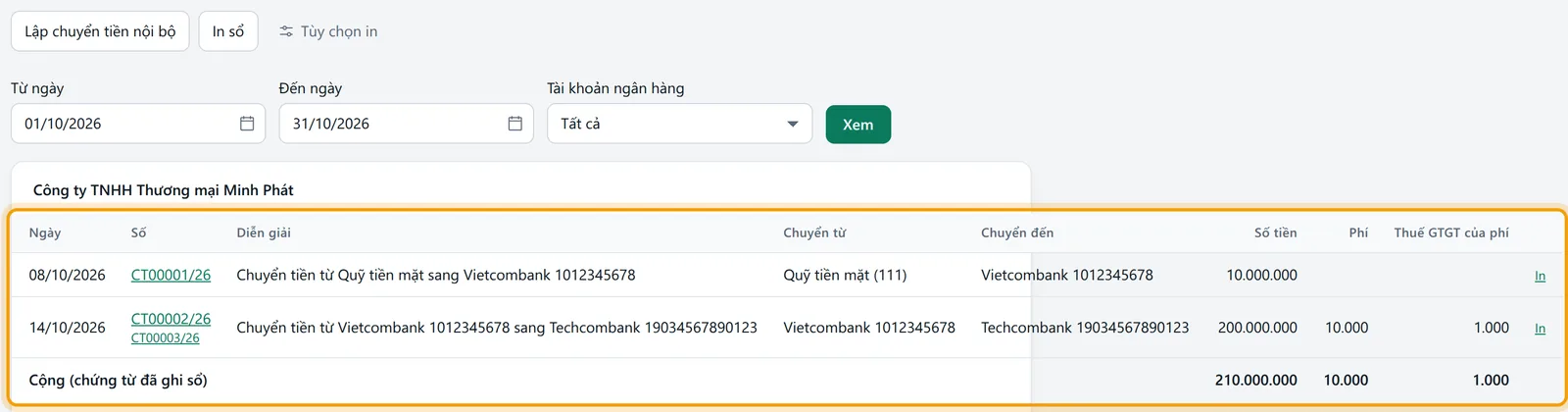Focus the Từ ngày date field 01/10/2026
This screenshot has width=1568, height=412.
pyautogui.click(x=138, y=124)
